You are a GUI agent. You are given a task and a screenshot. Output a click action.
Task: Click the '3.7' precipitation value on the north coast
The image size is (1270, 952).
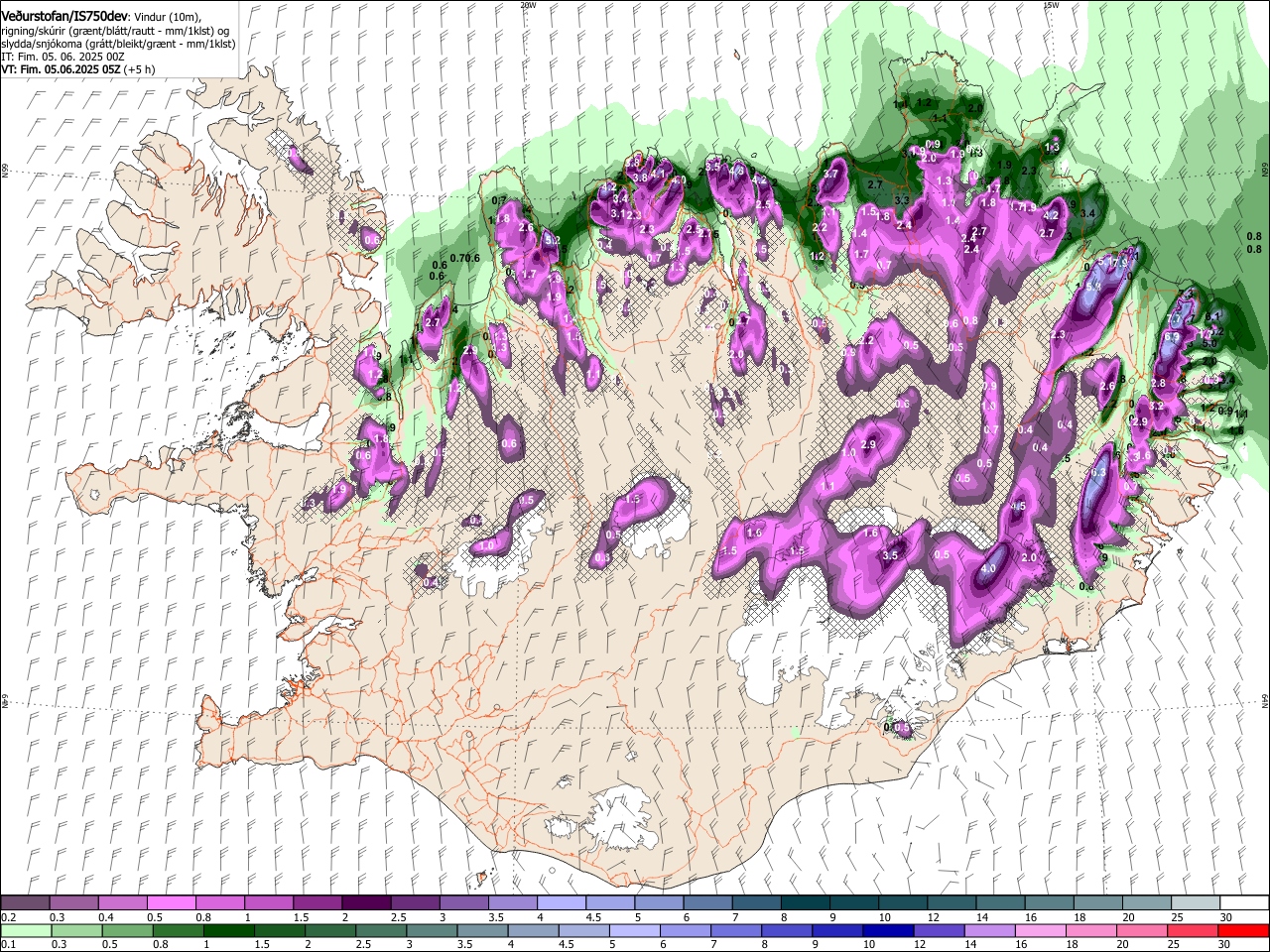pyautogui.click(x=831, y=174)
